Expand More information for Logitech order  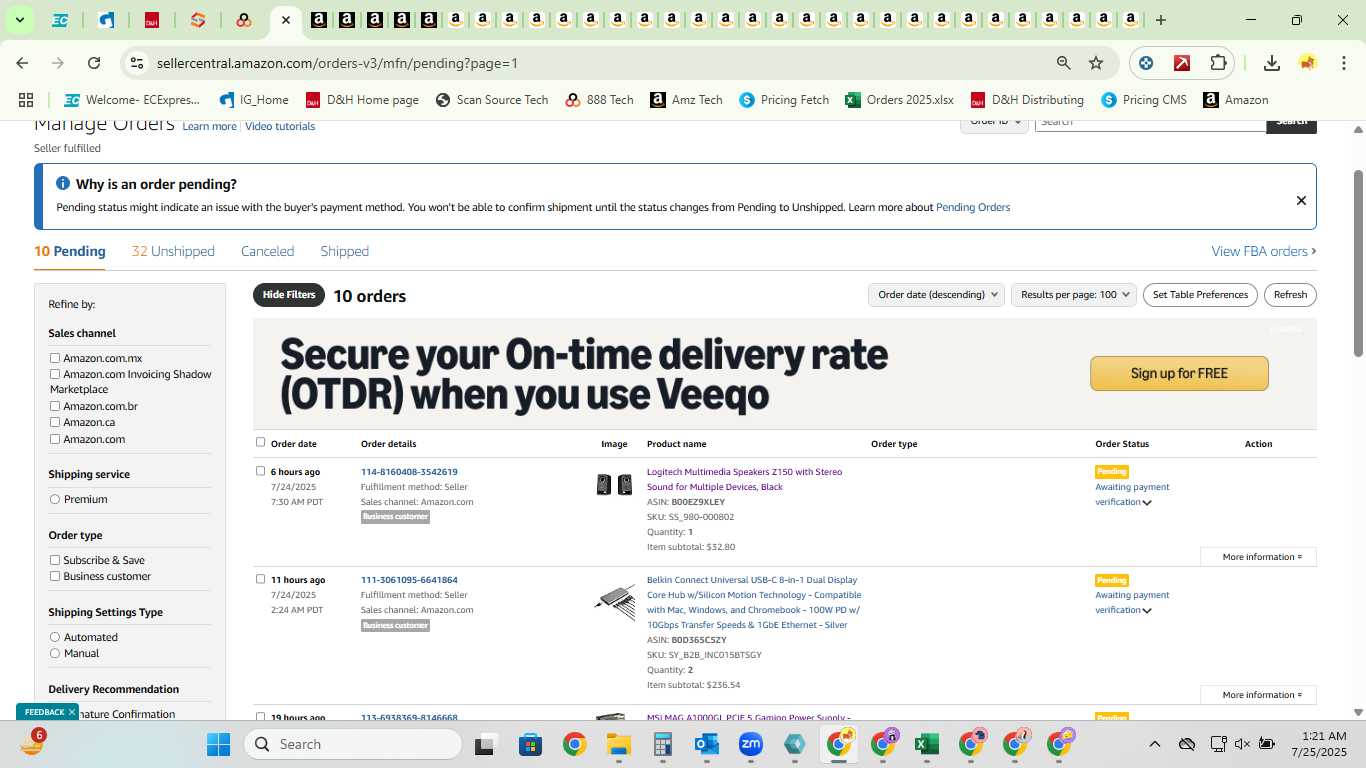point(1259,557)
